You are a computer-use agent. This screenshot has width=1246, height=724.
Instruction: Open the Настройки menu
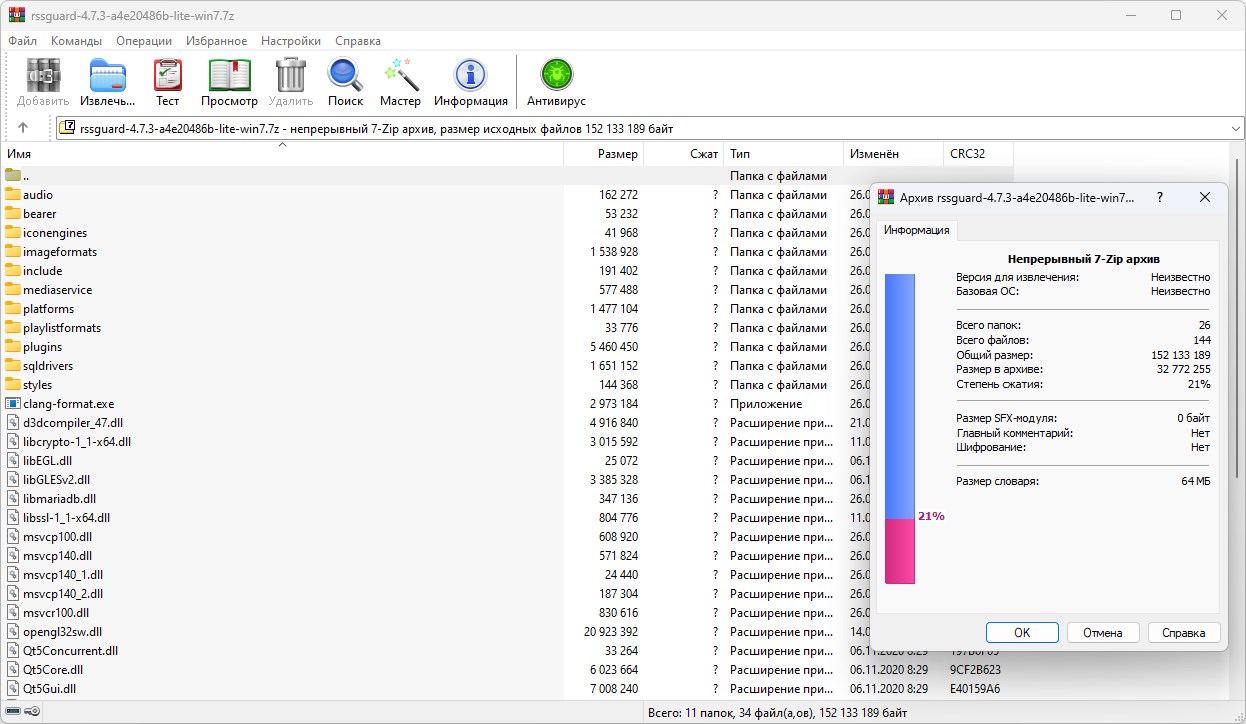pyautogui.click(x=290, y=41)
